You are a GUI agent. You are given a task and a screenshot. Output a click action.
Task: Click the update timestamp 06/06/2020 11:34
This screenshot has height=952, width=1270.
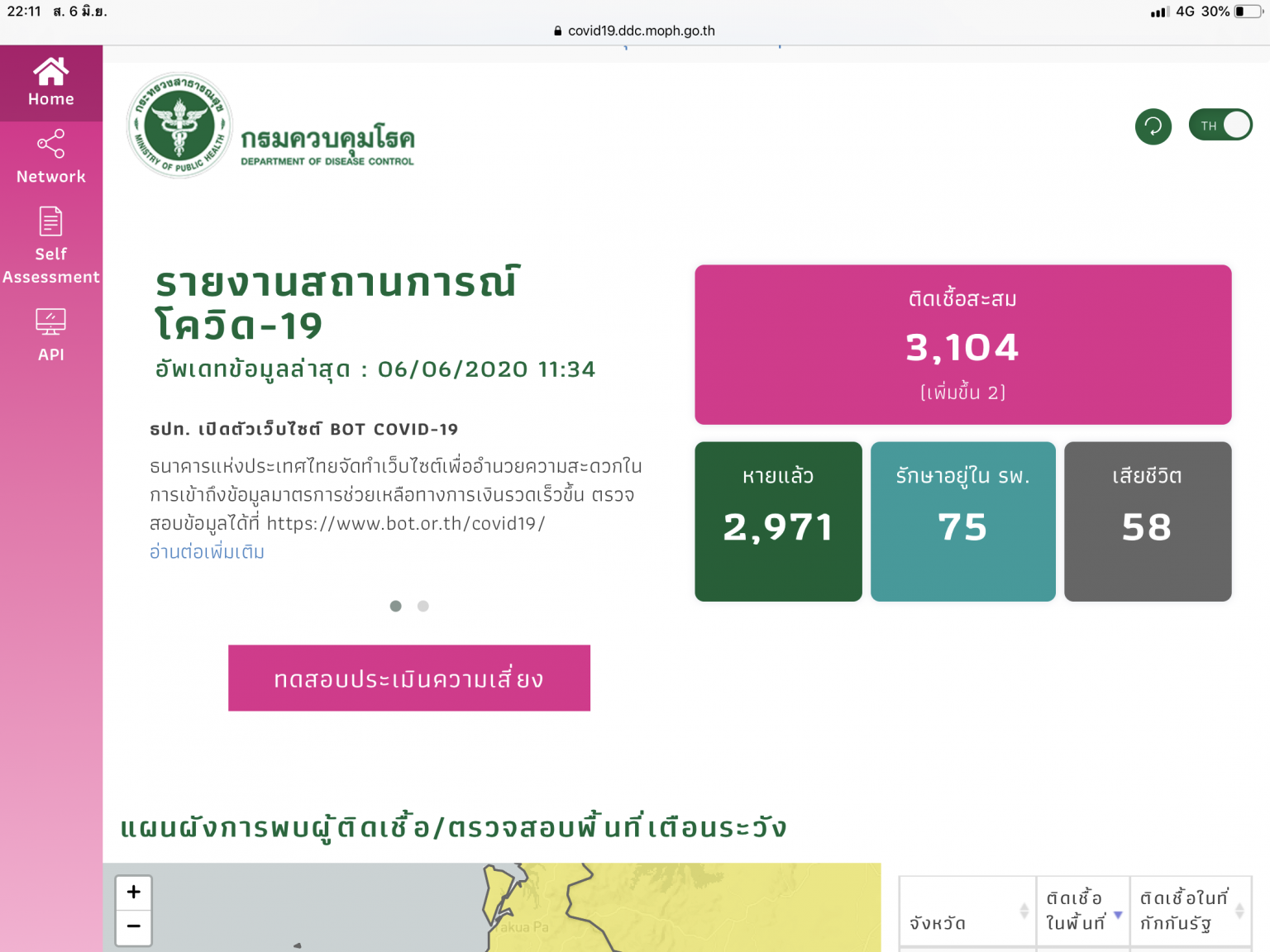486,369
